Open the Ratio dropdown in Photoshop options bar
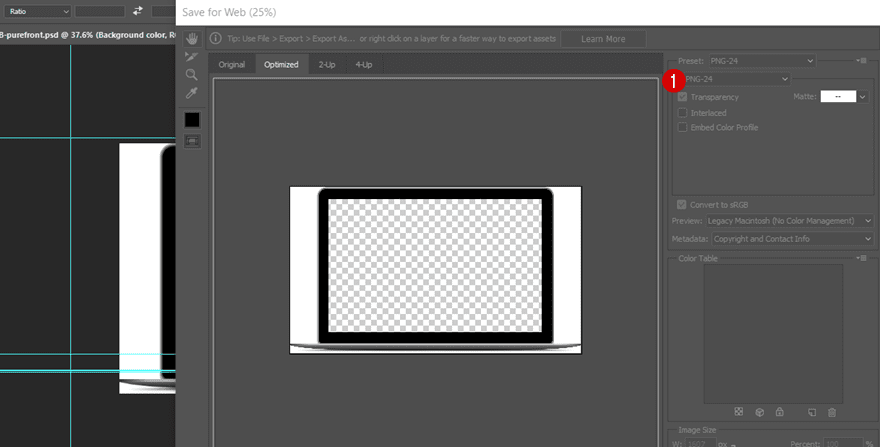 tap(38, 11)
